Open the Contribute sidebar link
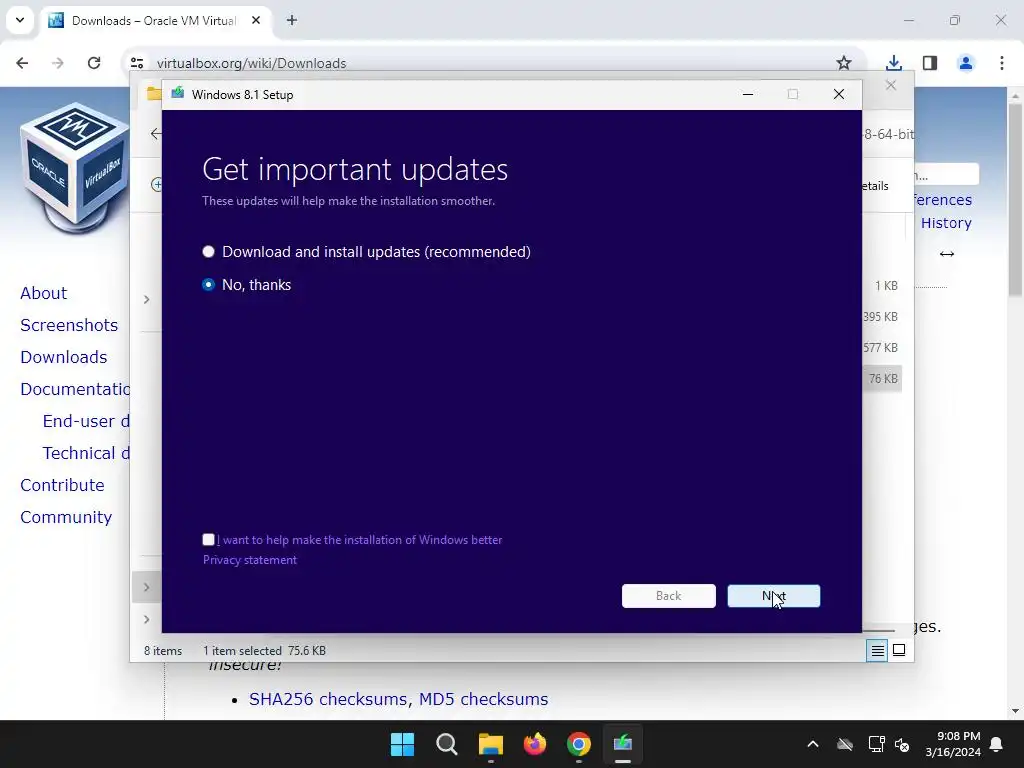Image resolution: width=1024 pixels, height=768 pixels. coord(62,485)
